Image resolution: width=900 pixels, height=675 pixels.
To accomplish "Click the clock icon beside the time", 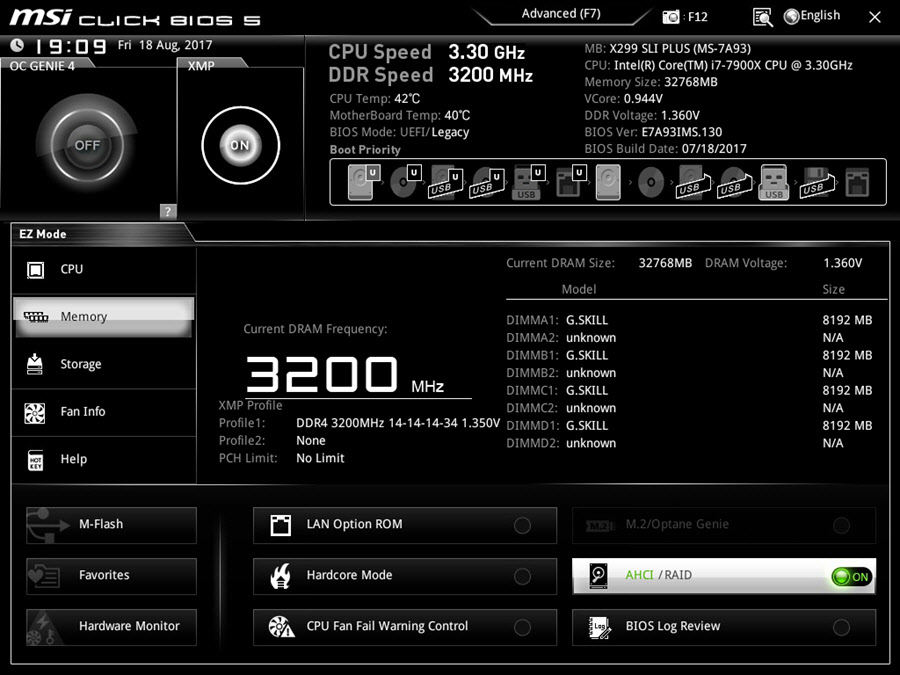I will [x=17, y=45].
